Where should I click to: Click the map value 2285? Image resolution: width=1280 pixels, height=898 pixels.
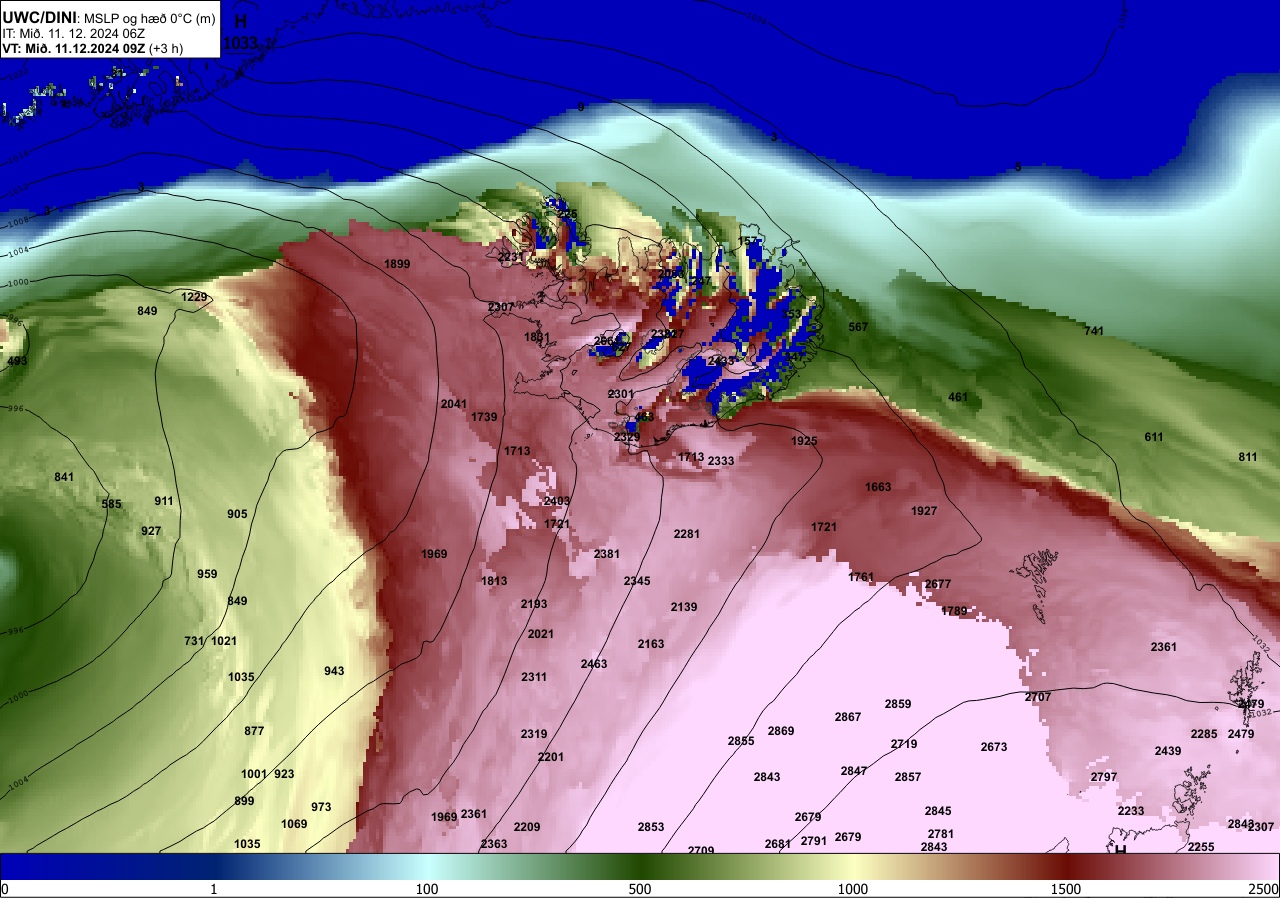(1204, 734)
